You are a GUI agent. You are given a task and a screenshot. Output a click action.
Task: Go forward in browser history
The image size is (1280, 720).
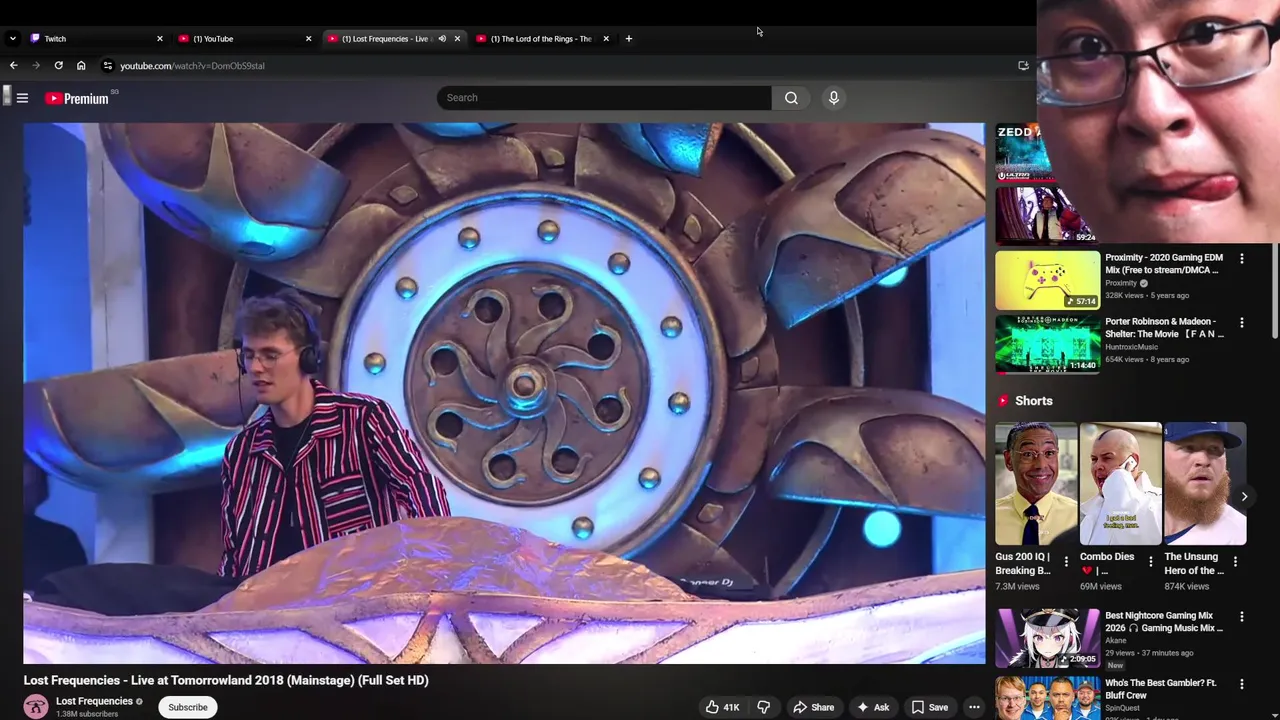(x=36, y=66)
